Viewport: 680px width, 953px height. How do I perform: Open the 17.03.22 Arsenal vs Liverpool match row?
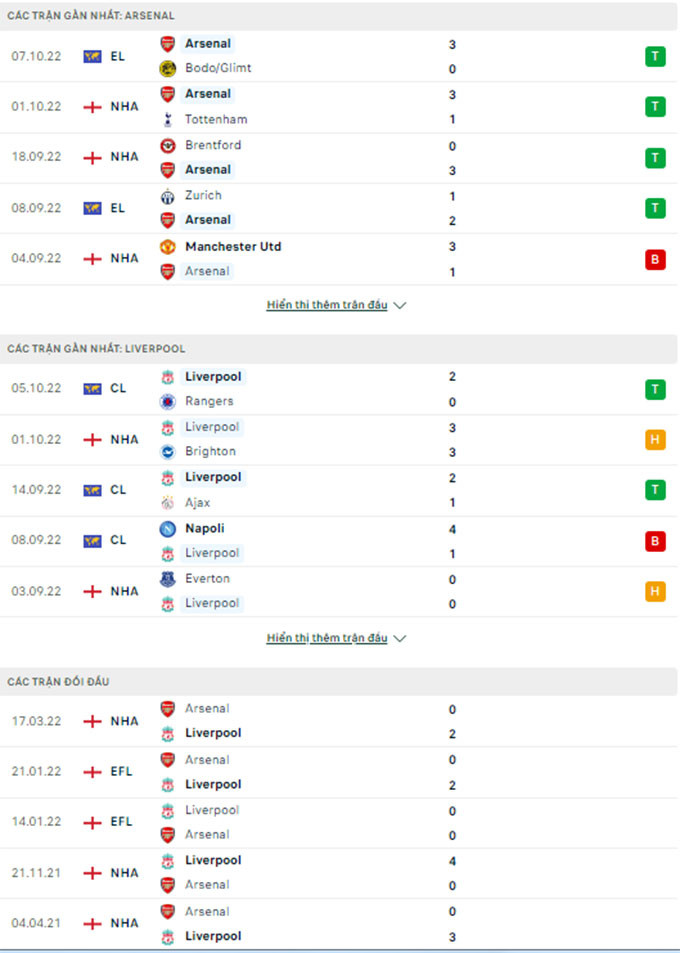point(339,721)
